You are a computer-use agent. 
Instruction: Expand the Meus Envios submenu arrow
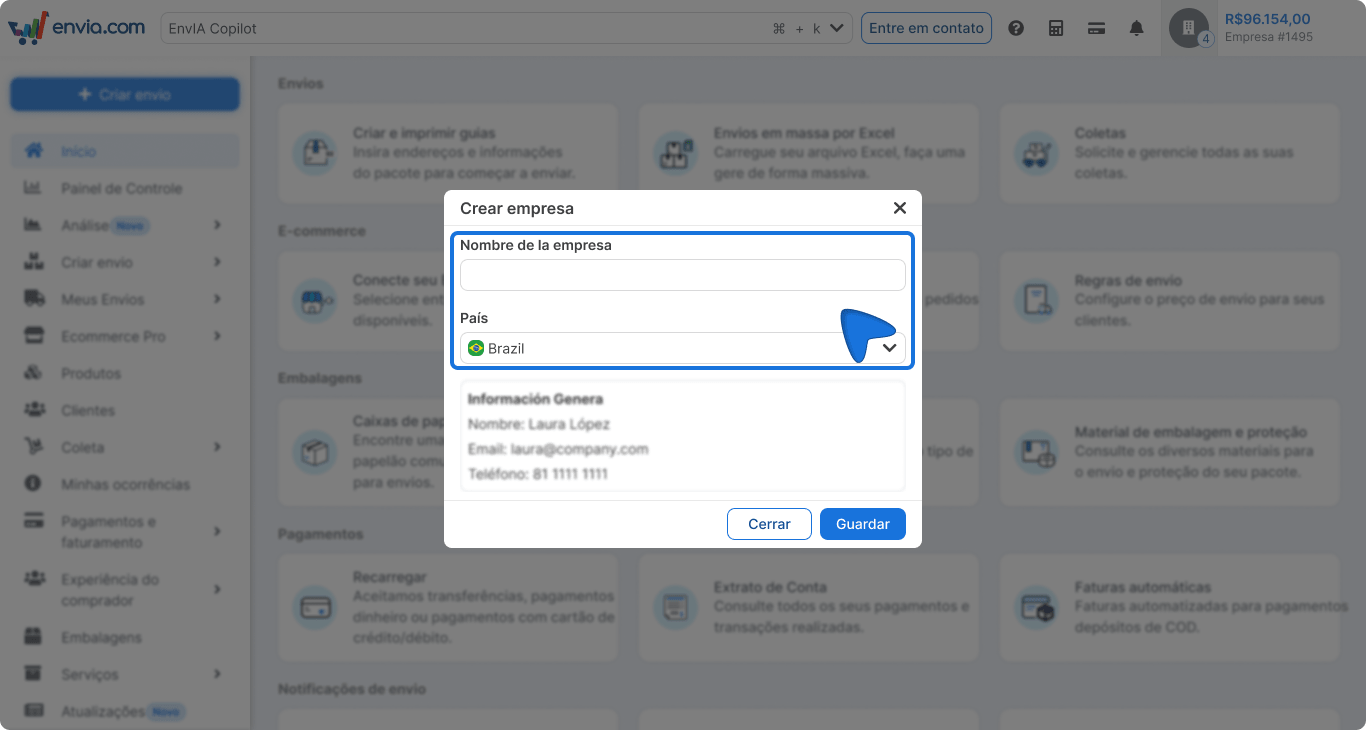pos(217,300)
